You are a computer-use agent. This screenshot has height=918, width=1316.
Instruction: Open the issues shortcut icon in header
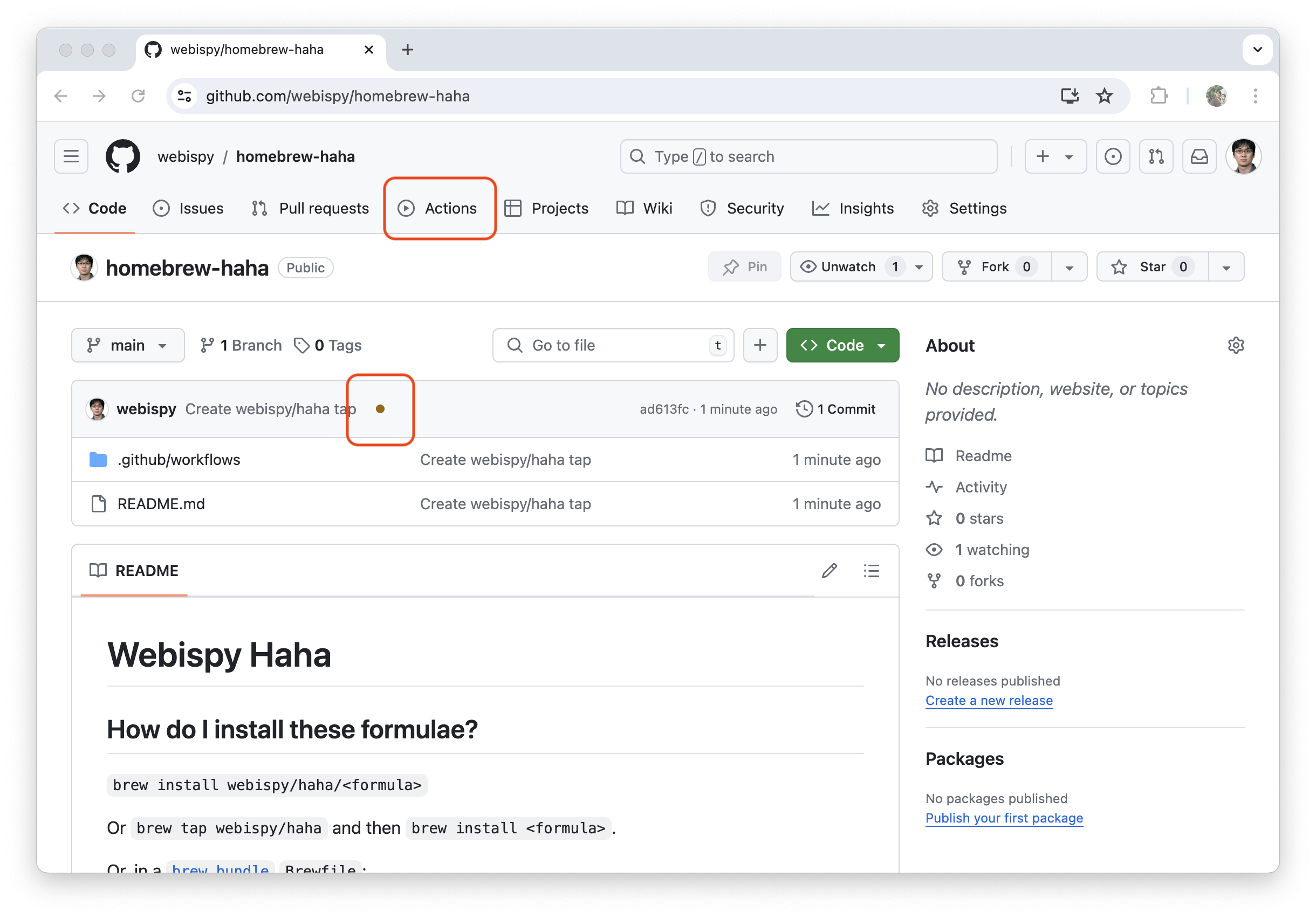[1113, 156]
